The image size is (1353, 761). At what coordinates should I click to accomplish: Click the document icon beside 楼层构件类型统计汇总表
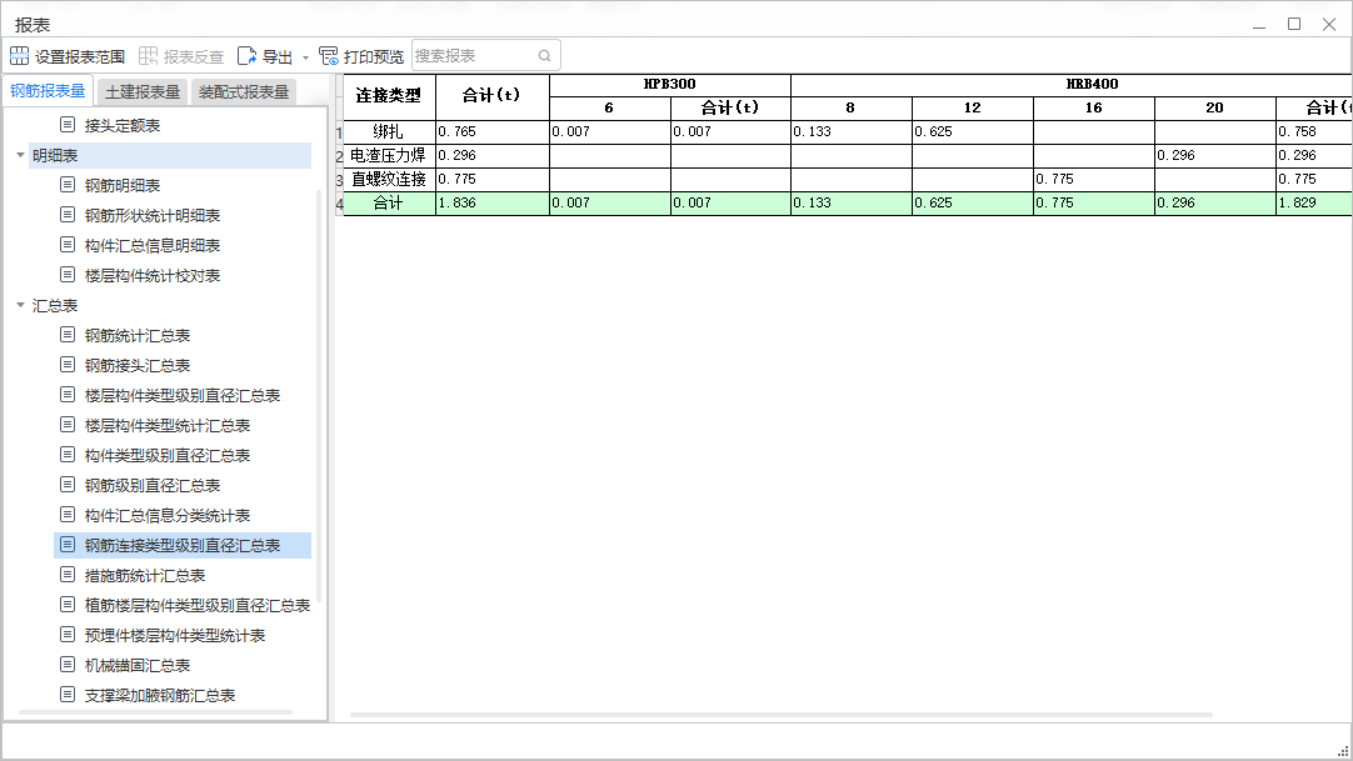click(x=67, y=425)
